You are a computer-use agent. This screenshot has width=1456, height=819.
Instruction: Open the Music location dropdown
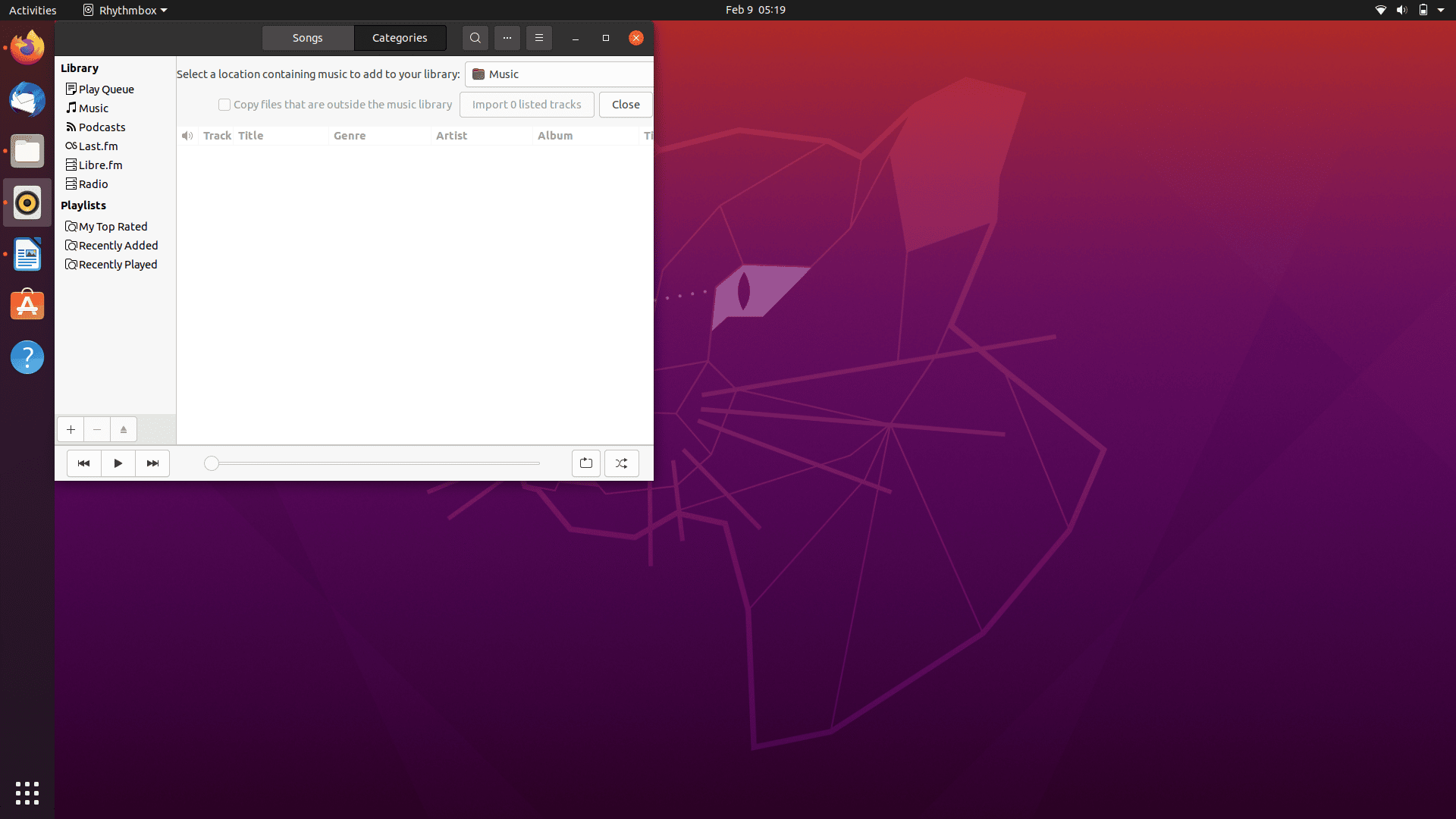(559, 74)
